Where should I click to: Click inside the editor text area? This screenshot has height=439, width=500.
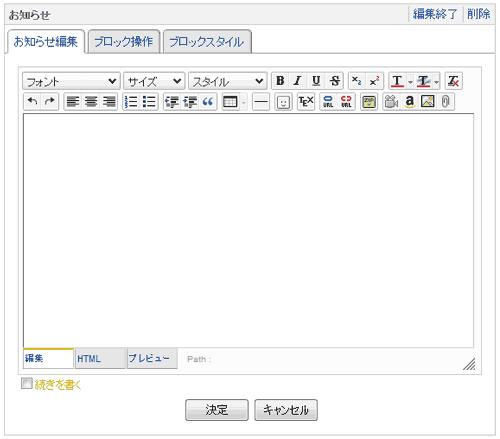pos(248,231)
